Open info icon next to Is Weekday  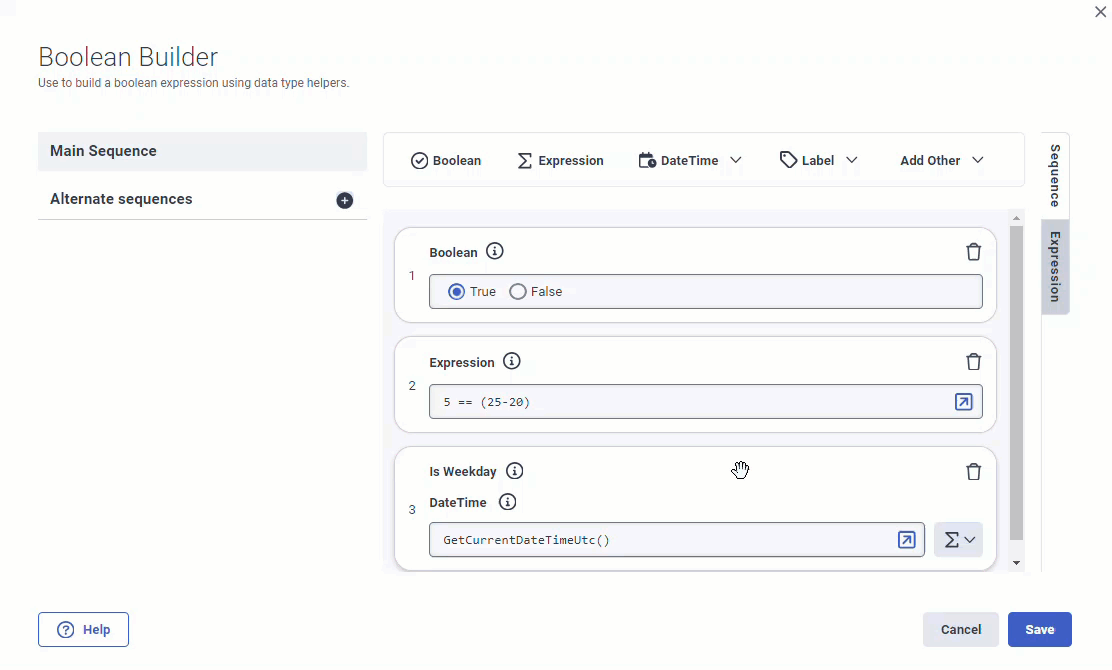click(x=515, y=471)
